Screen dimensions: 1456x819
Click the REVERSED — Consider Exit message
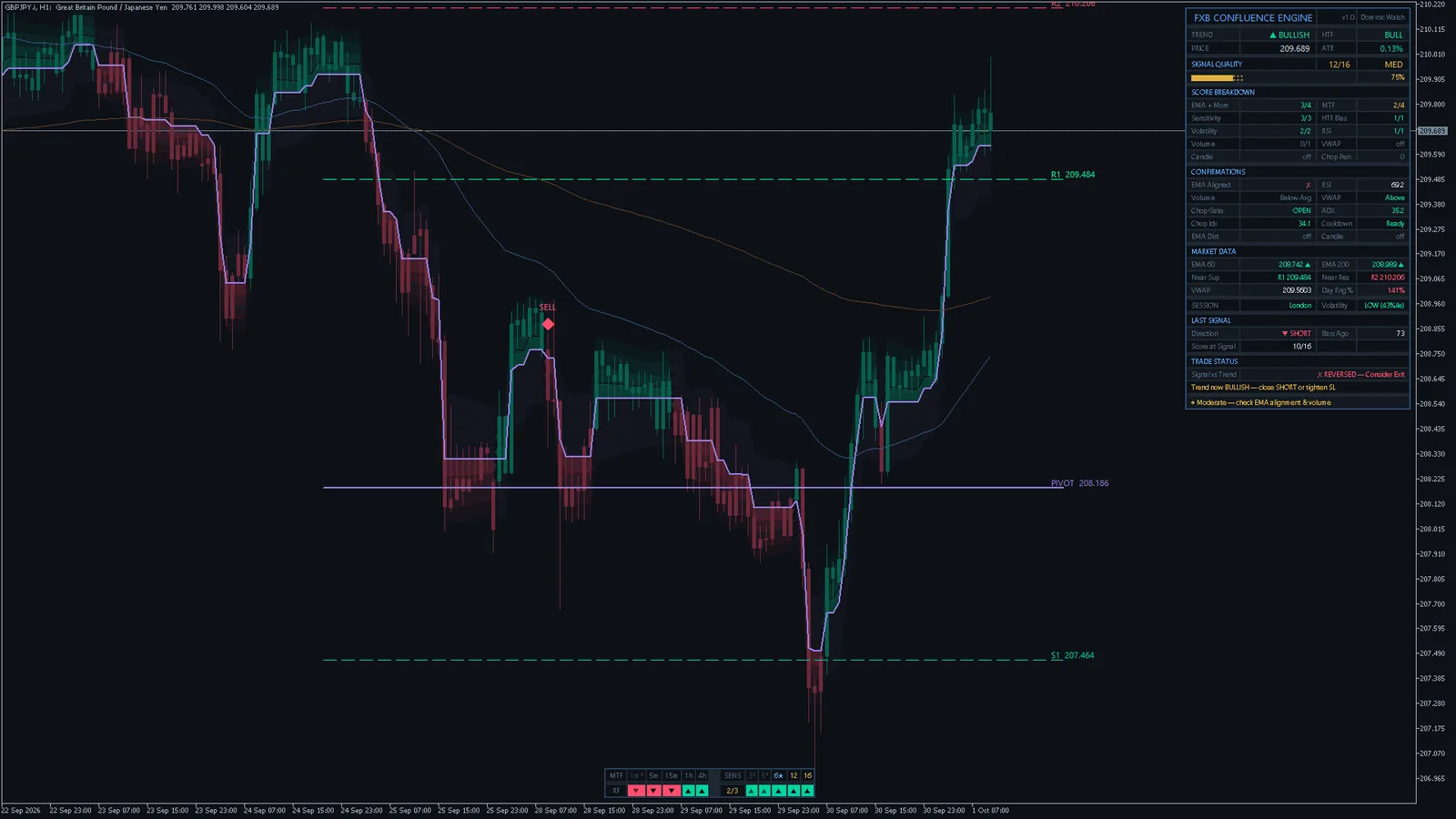tap(1360, 374)
